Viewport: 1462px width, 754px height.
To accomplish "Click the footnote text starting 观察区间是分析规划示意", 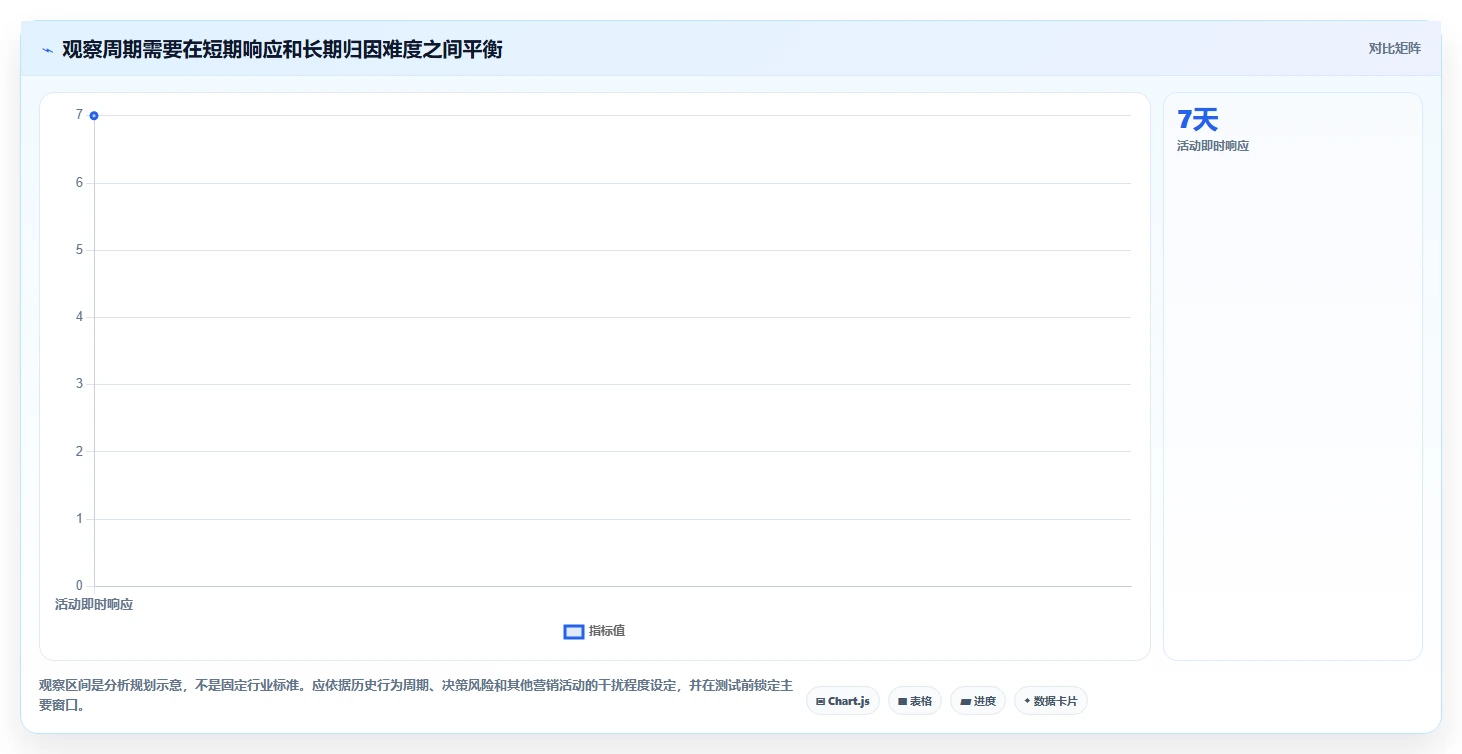I will 416,695.
